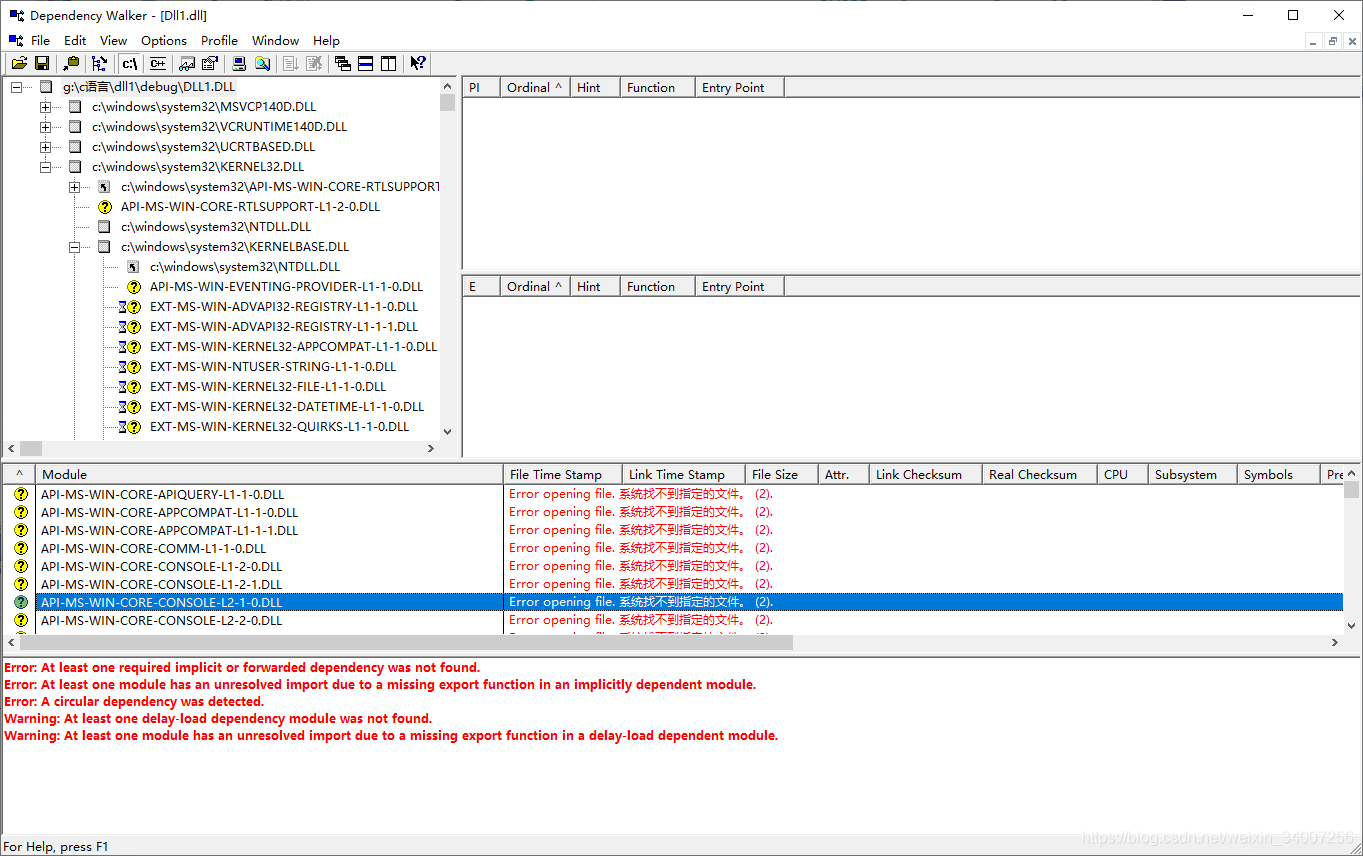Open the File menu
The width and height of the screenshot is (1363, 856).
40,40
